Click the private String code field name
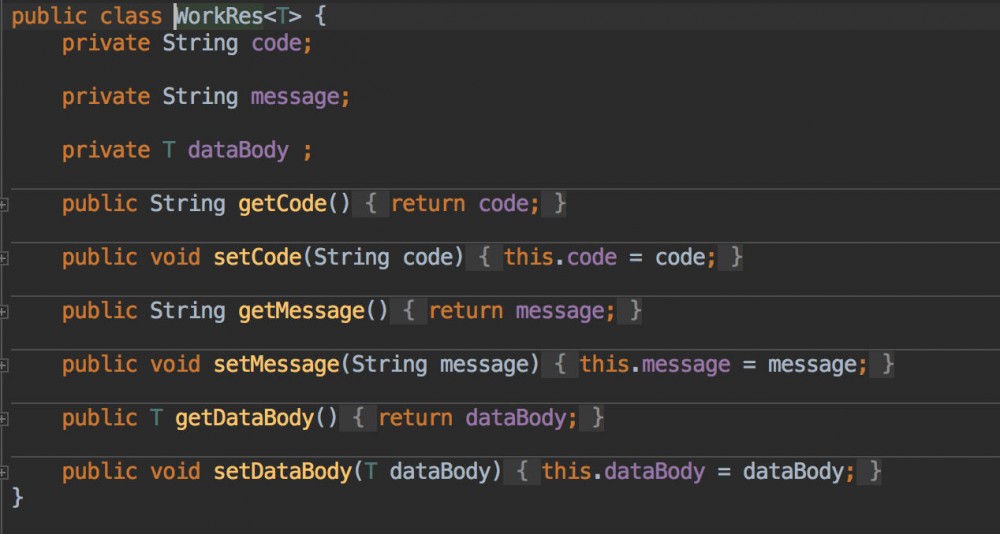Image resolution: width=1000 pixels, height=534 pixels. 282,43
